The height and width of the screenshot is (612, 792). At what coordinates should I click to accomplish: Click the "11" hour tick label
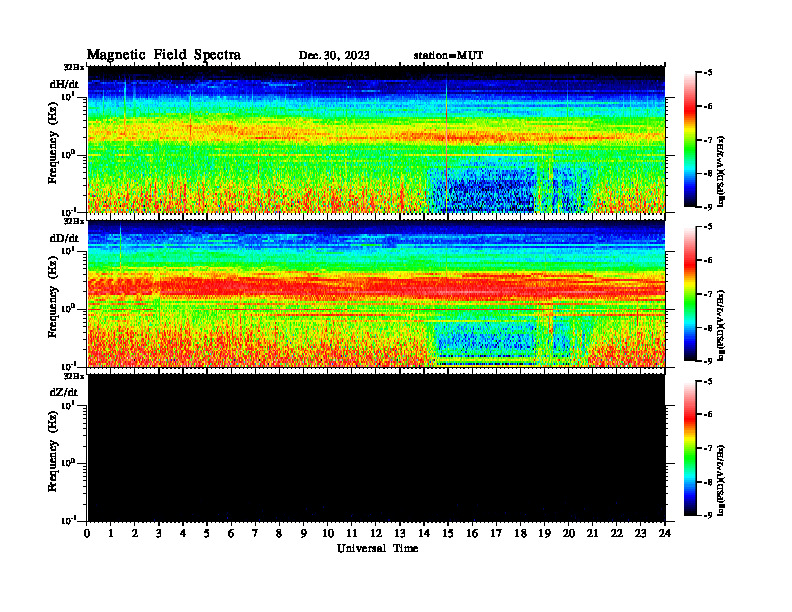pos(352,533)
